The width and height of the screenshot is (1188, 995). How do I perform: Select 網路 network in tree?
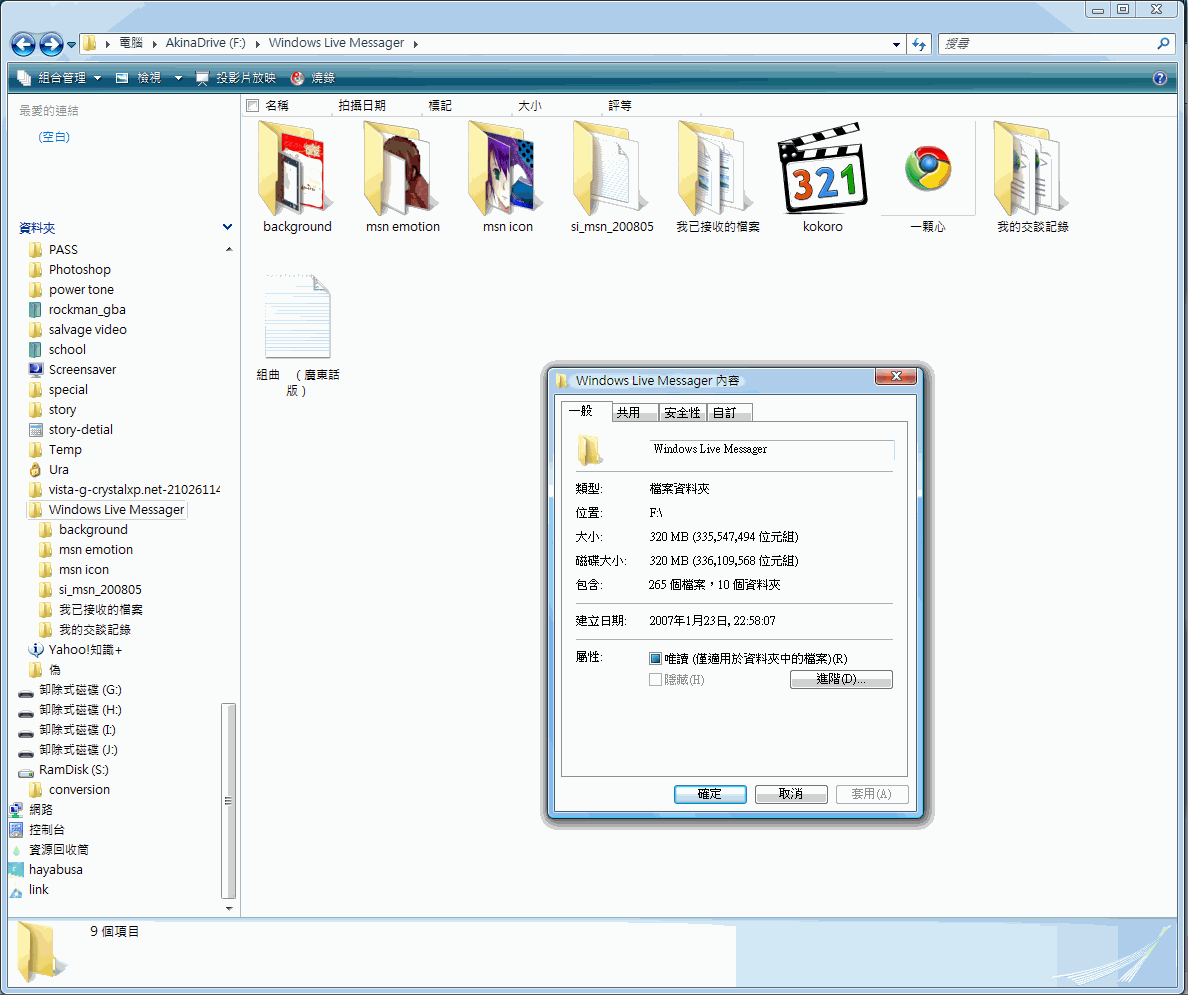click(41, 810)
